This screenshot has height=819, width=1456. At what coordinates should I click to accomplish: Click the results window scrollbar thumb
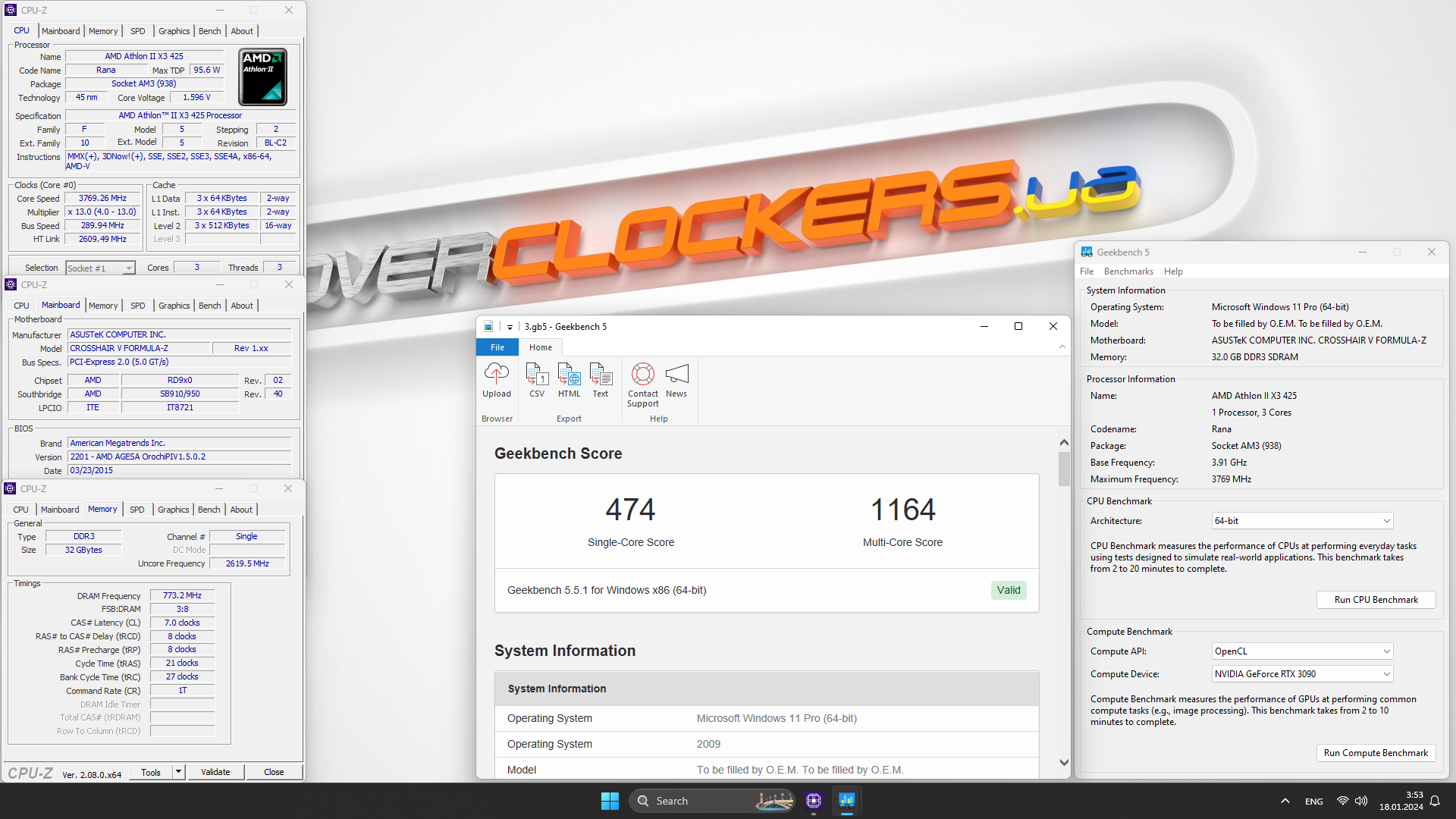coord(1063,469)
